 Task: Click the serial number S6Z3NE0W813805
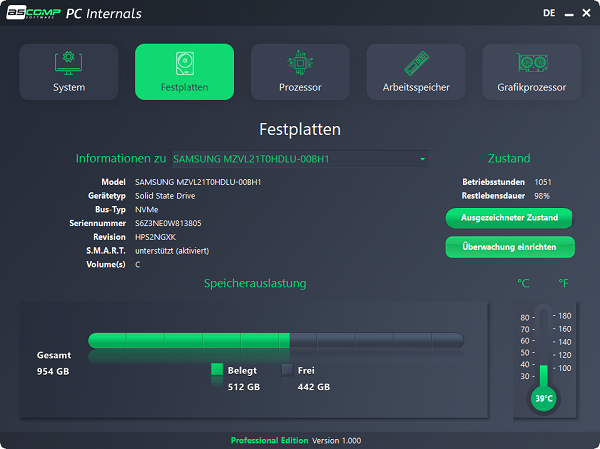[x=168, y=224]
